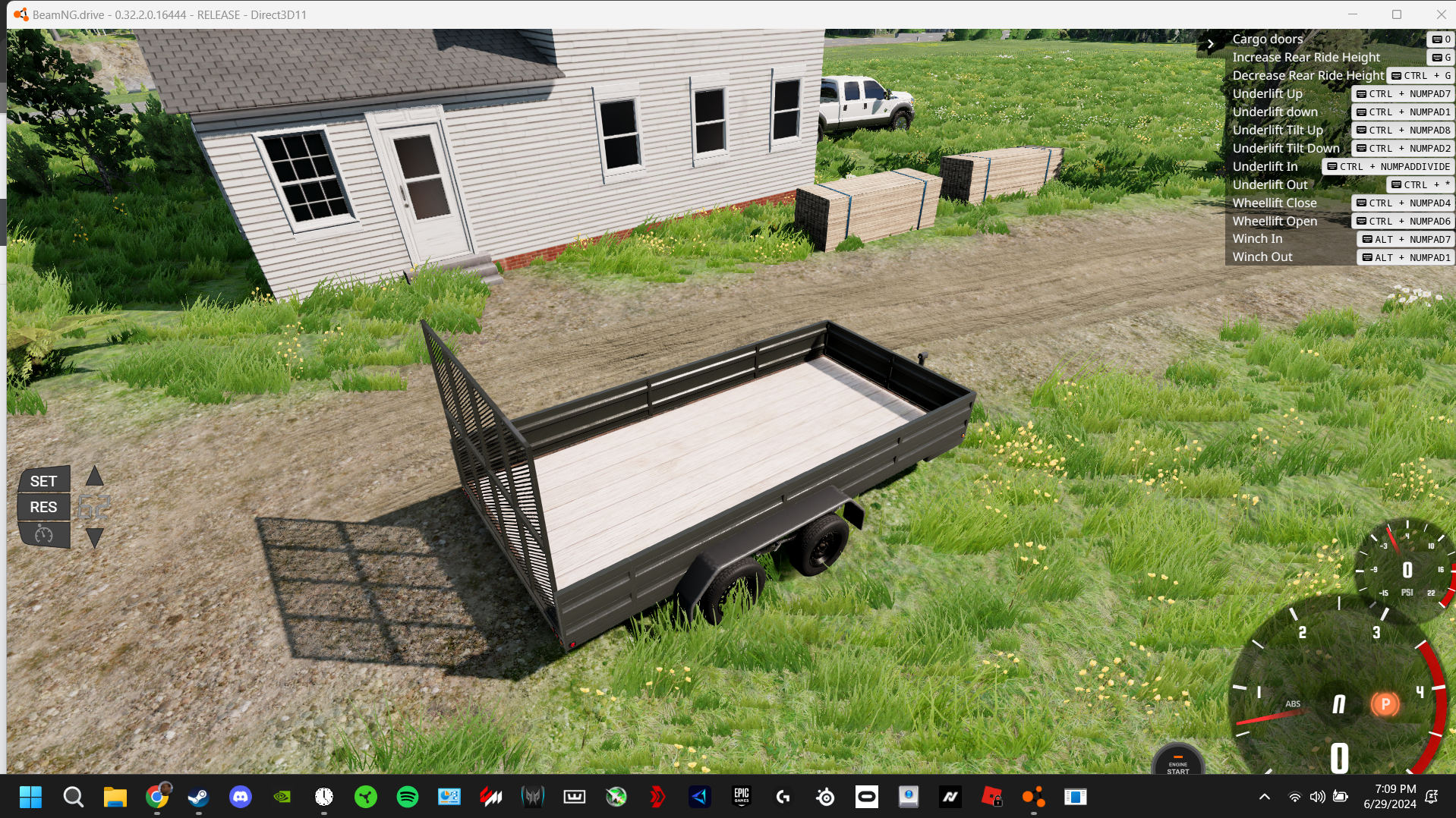The width and height of the screenshot is (1456, 818).
Task: Open SteelSeries app from taskbar
Action: tap(825, 797)
